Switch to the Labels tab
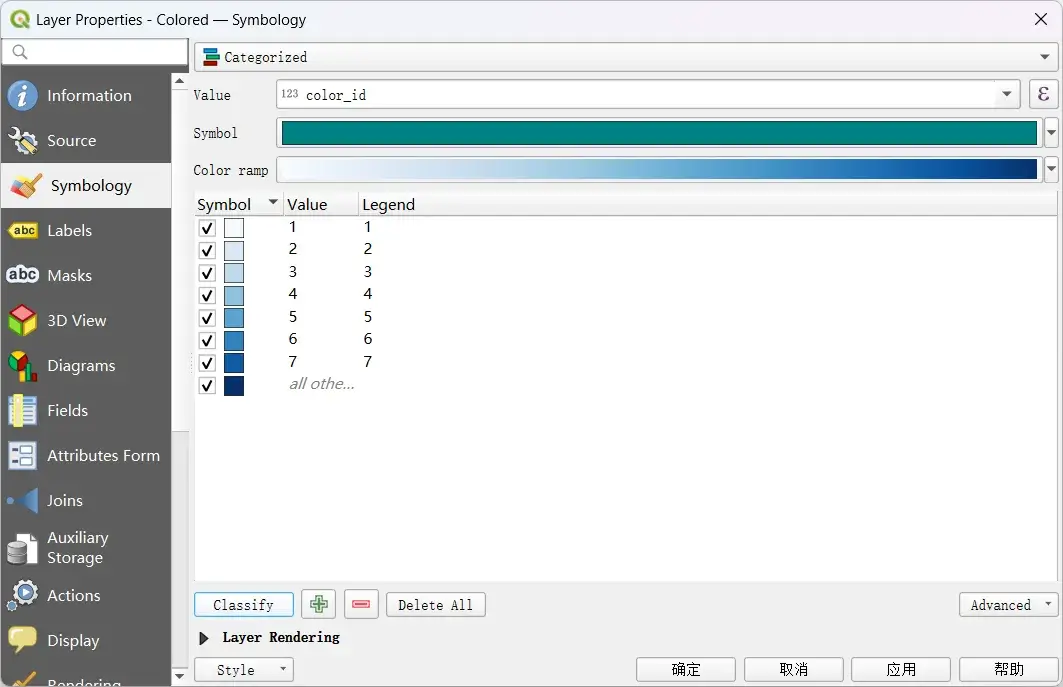Image resolution: width=1063 pixels, height=687 pixels. 86,231
